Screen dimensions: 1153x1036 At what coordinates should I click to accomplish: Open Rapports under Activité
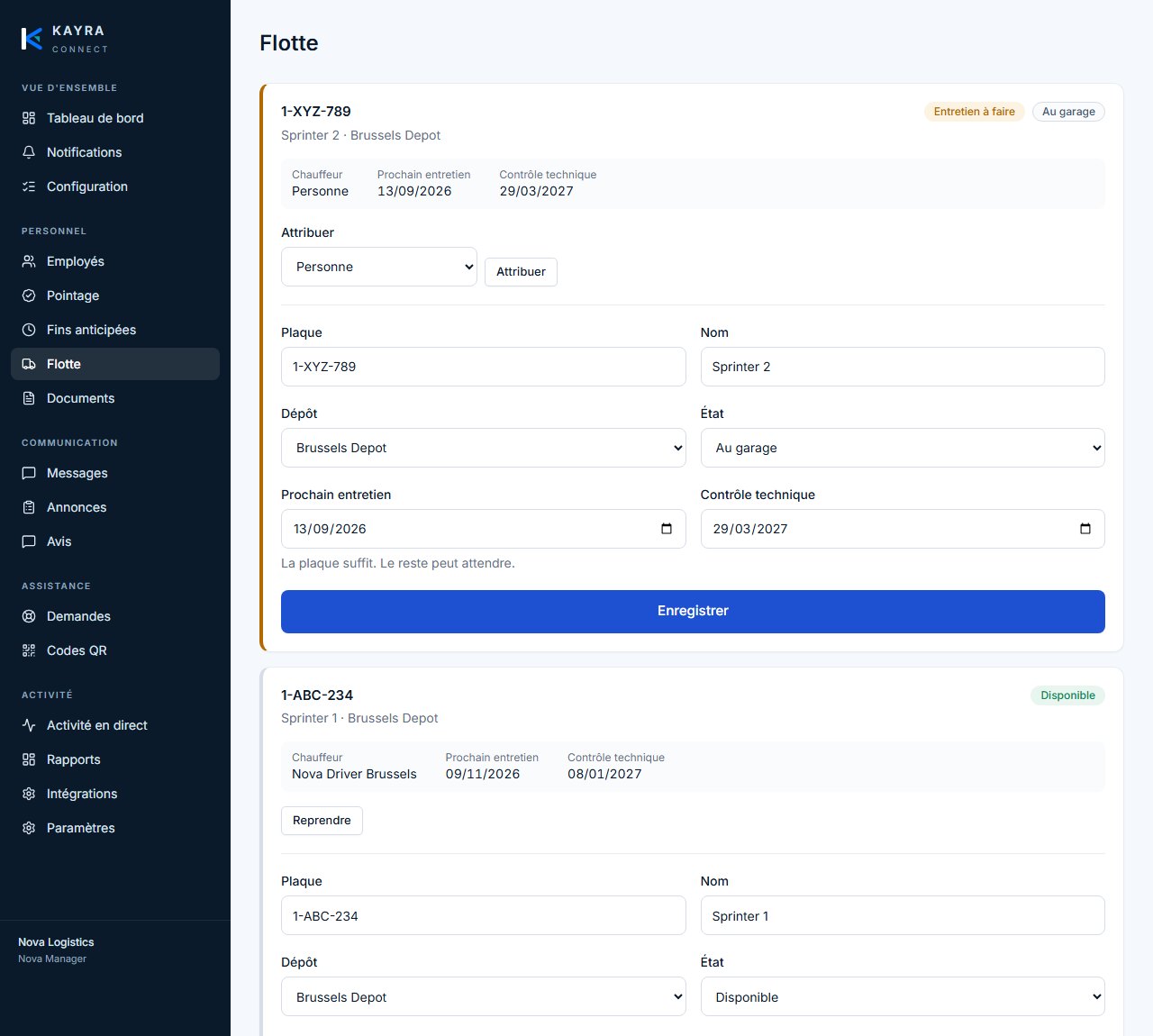pyautogui.click(x=115, y=759)
